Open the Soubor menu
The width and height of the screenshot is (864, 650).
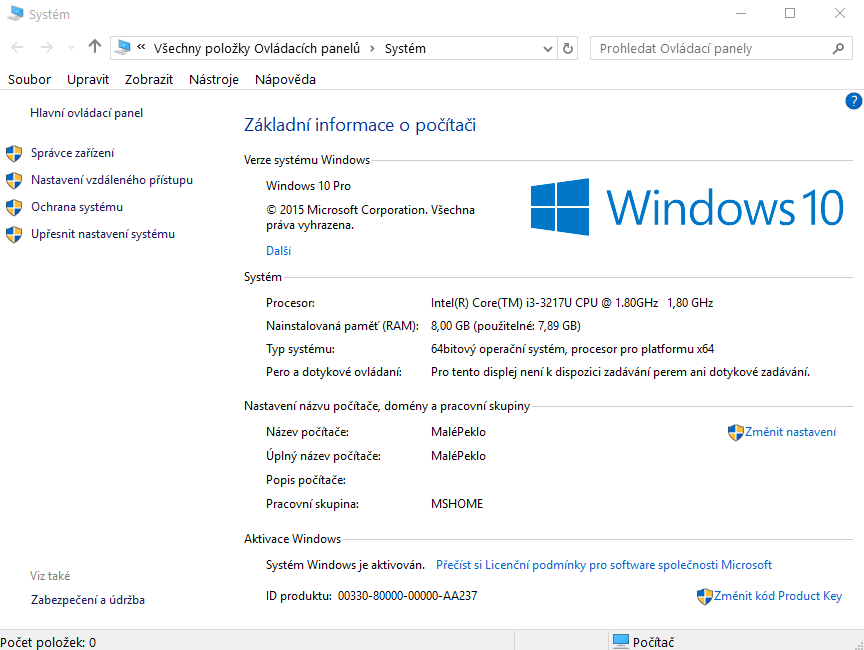(x=29, y=79)
